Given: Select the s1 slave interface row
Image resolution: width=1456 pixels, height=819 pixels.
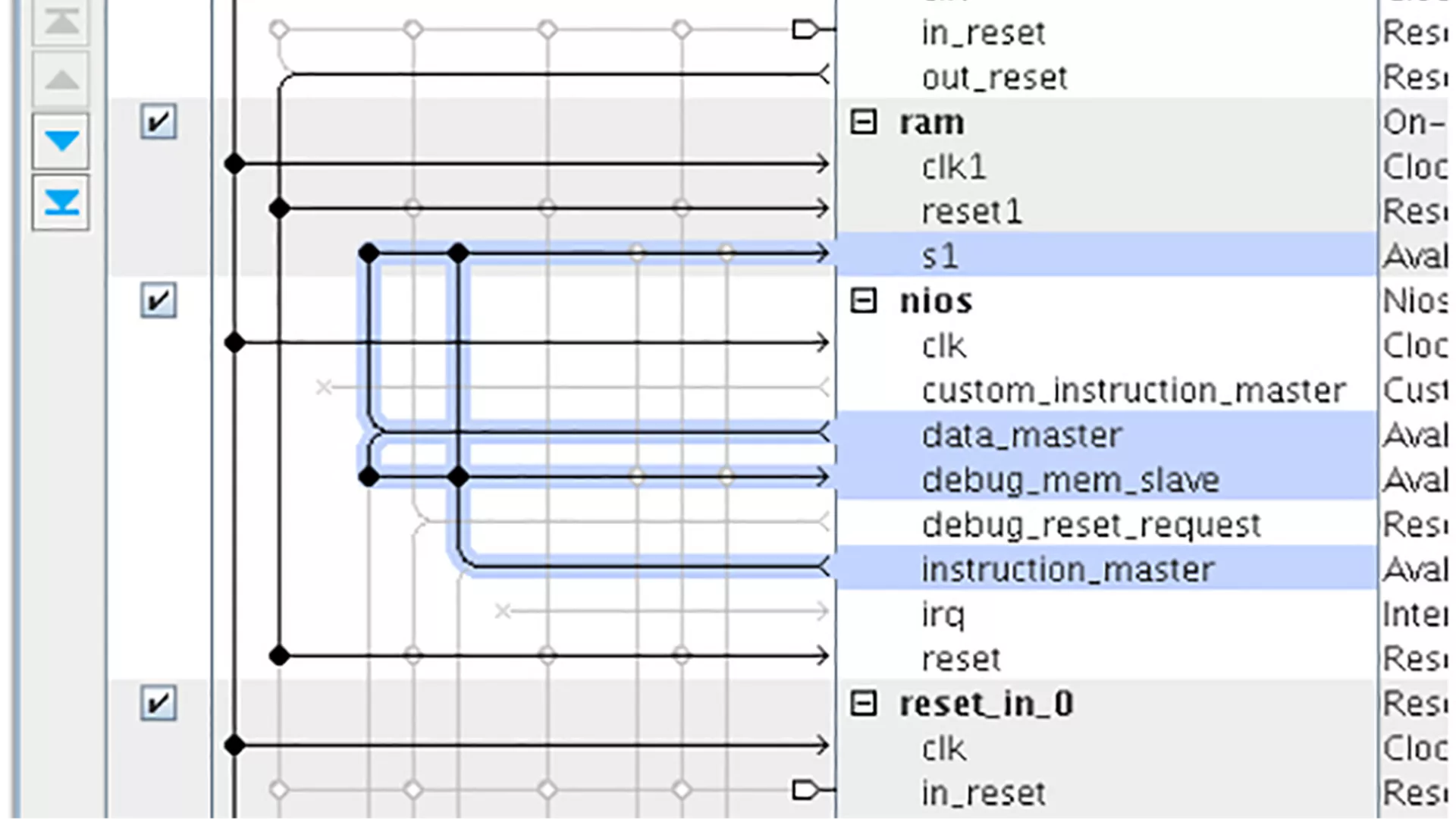Looking at the screenshot, I should (x=1107, y=255).
